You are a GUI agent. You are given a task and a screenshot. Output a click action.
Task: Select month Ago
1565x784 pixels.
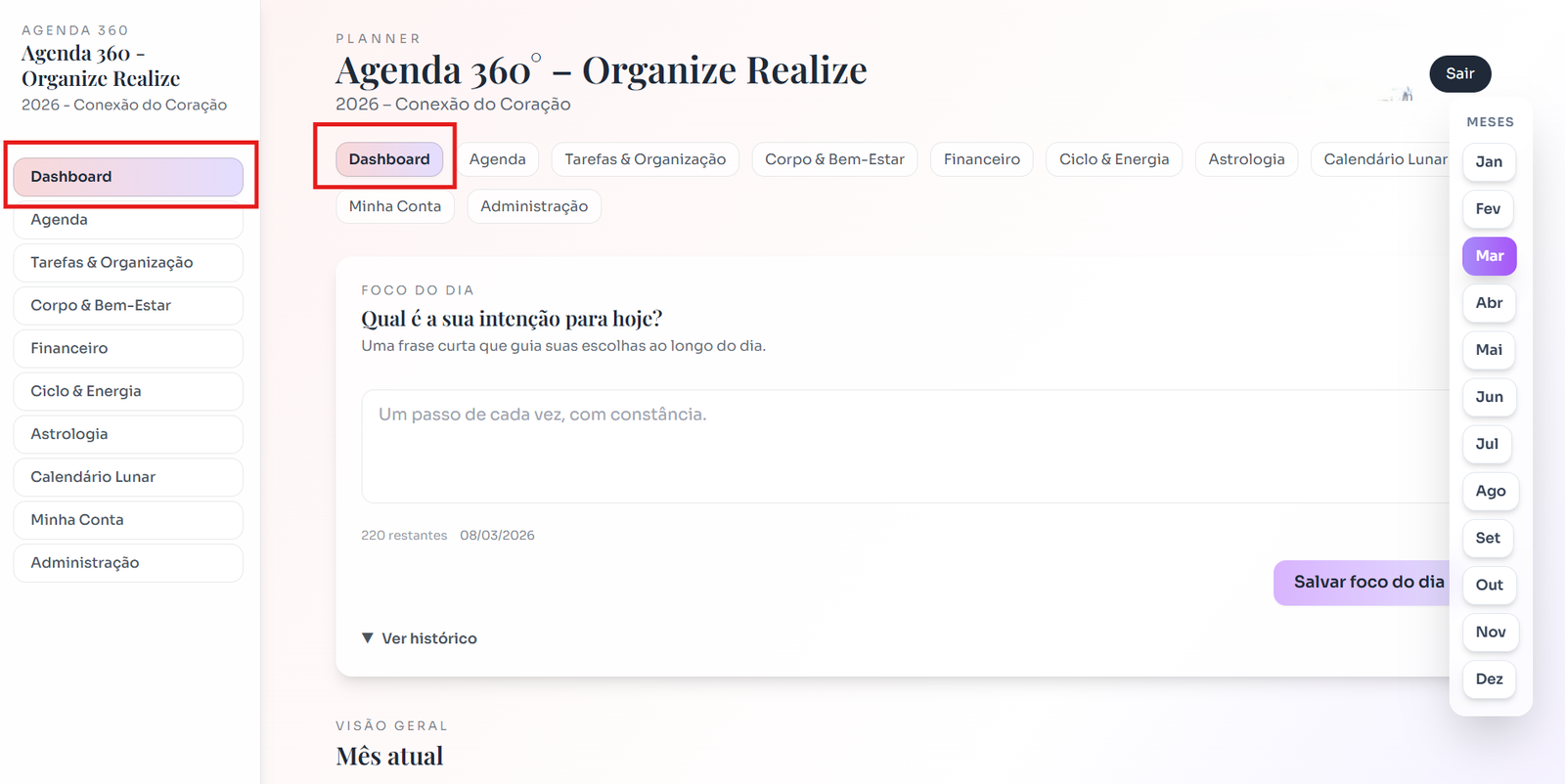click(1491, 491)
